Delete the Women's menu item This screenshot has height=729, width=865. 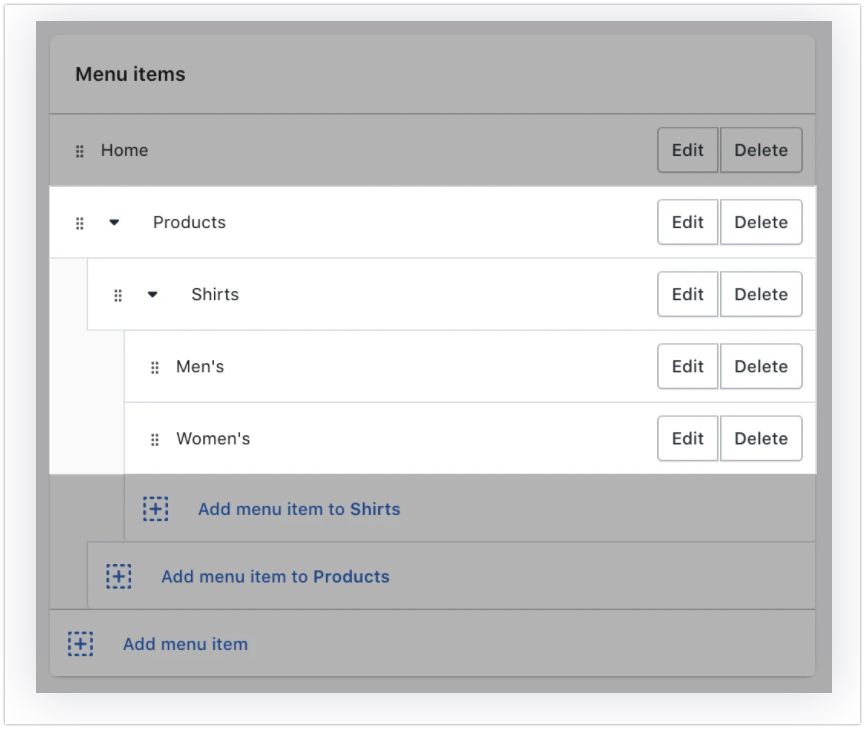tap(761, 438)
